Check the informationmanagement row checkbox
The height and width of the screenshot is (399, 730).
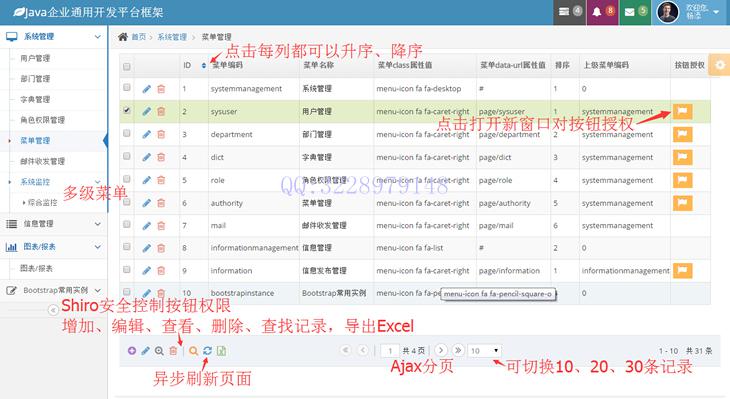click(x=127, y=246)
